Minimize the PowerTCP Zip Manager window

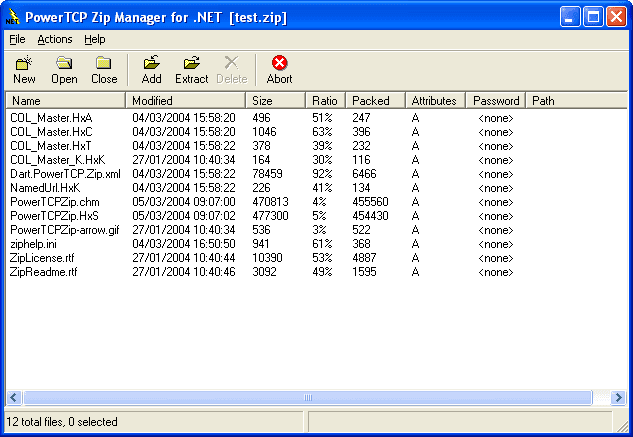[x=570, y=17]
